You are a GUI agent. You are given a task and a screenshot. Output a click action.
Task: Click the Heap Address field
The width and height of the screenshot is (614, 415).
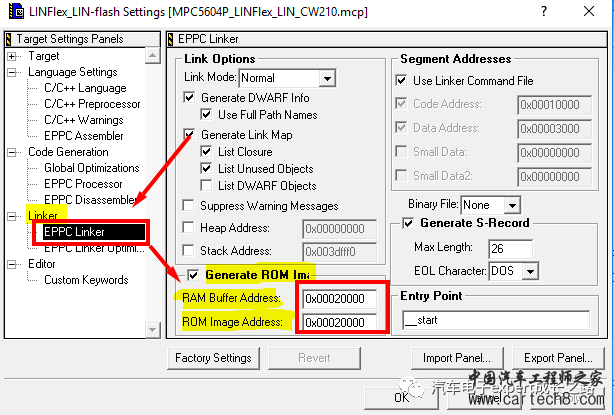click(340, 229)
